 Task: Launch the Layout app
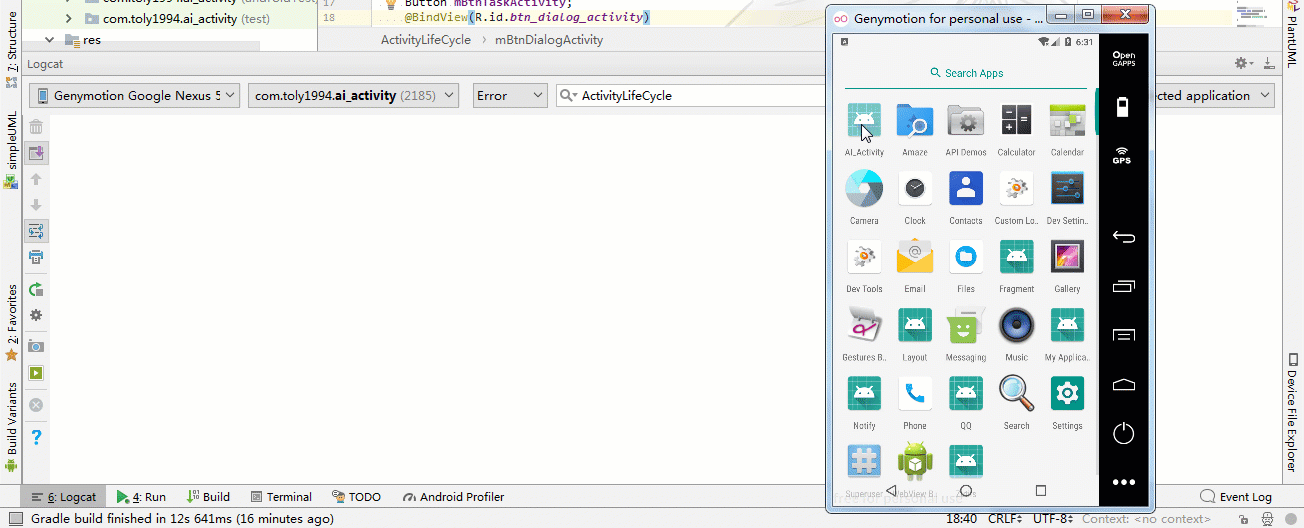[914, 326]
